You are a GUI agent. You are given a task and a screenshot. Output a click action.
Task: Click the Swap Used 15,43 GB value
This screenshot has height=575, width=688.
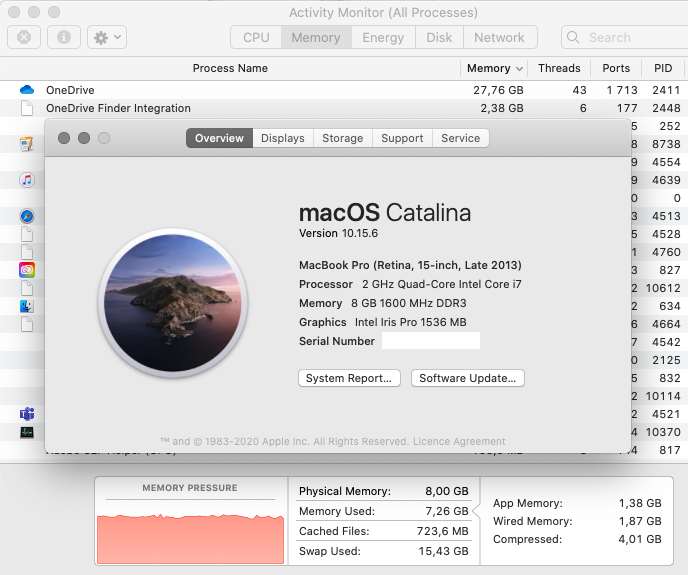[444, 551]
